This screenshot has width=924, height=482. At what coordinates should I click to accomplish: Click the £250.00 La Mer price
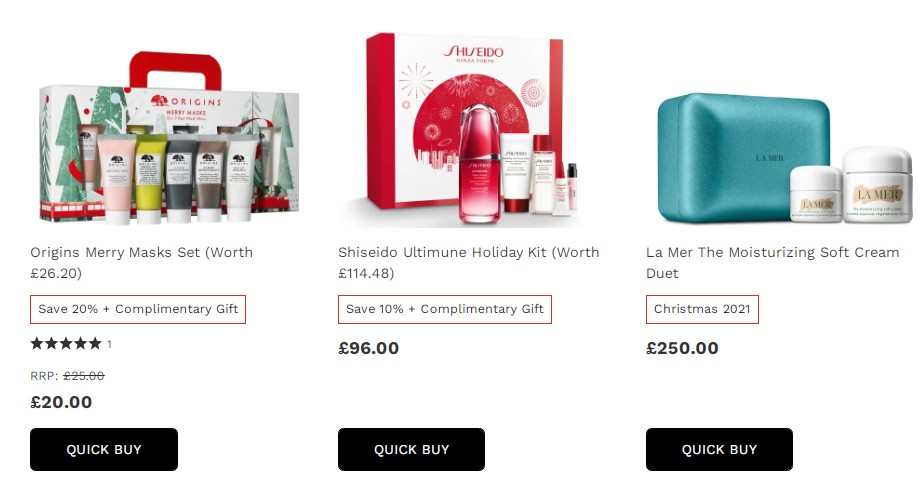click(x=682, y=348)
